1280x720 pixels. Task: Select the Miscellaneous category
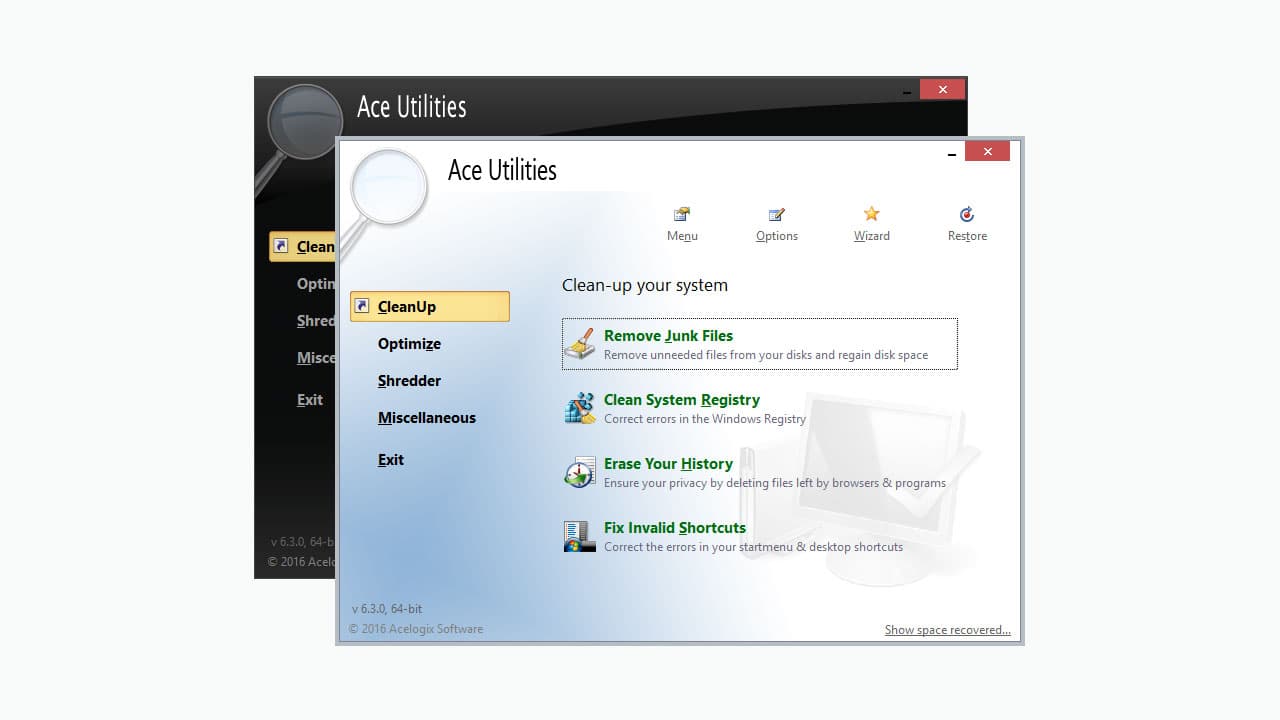click(427, 417)
